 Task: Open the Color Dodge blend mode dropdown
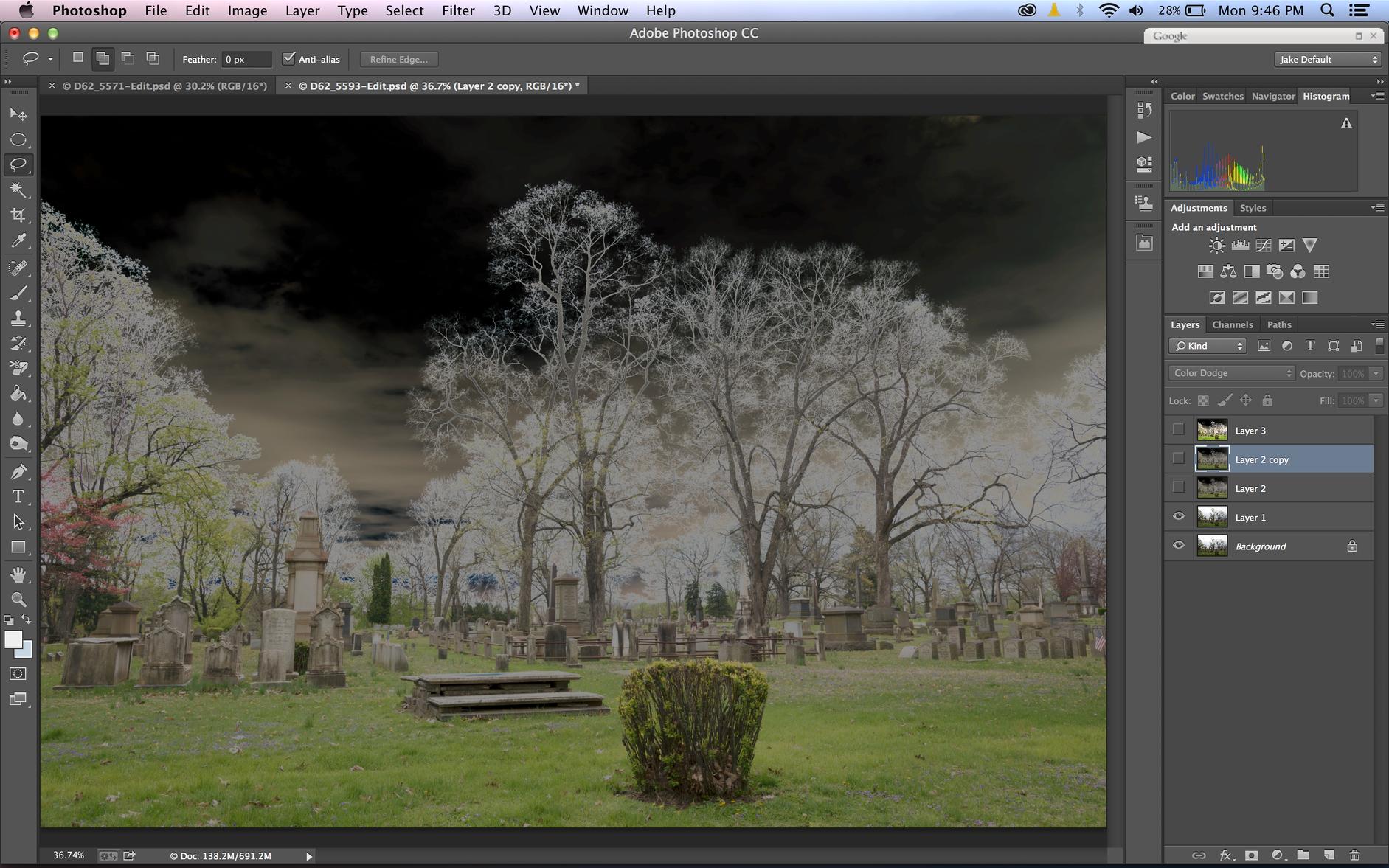pos(1231,373)
